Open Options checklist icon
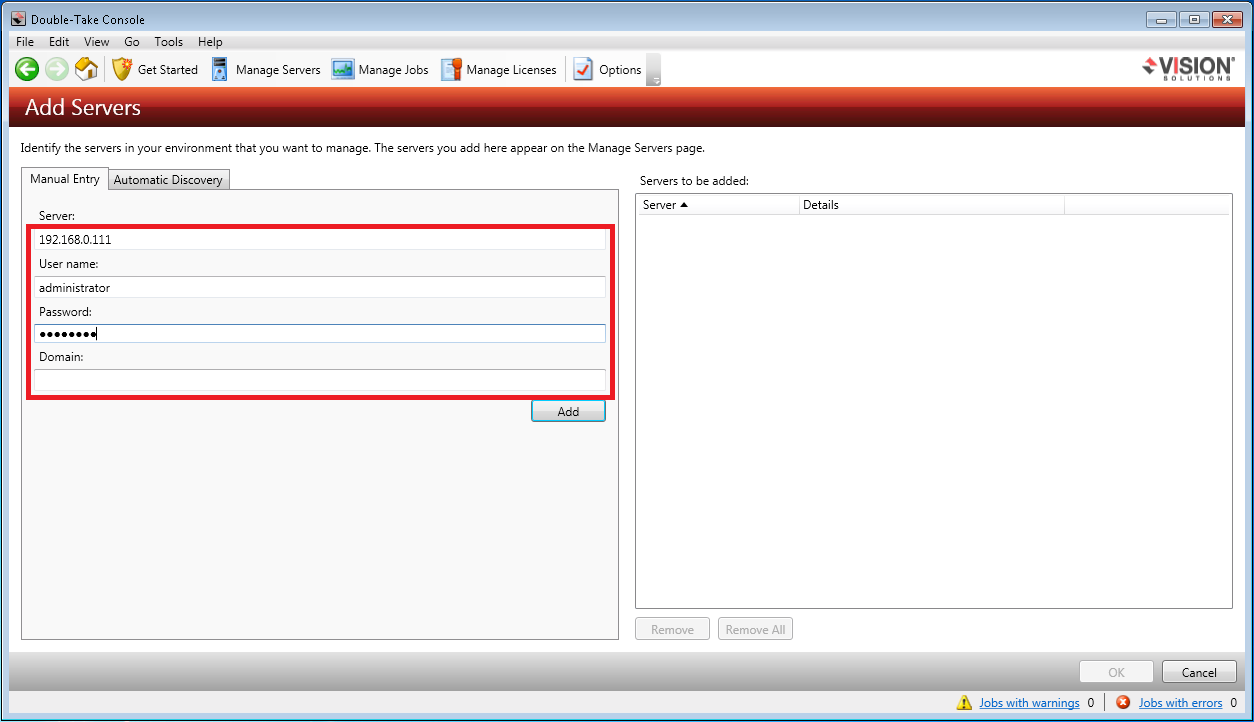The height and width of the screenshot is (722, 1254). [583, 69]
